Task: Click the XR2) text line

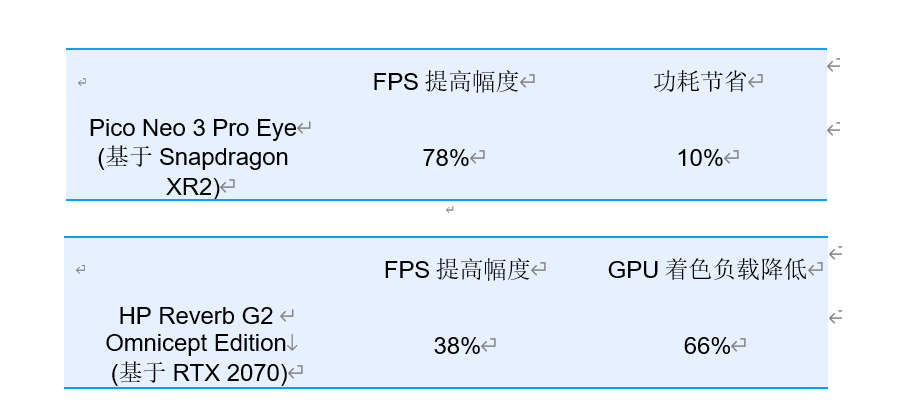Action: coord(193,187)
